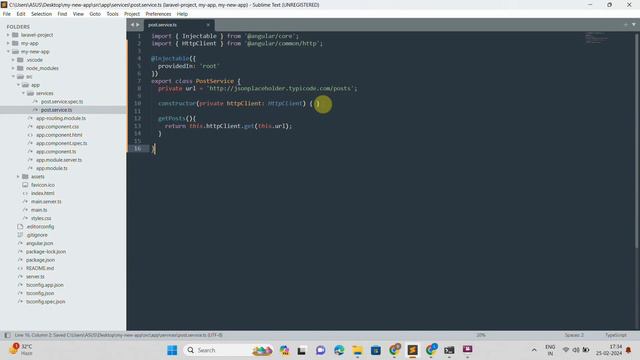Change syntax via TypeScript status label
The width and height of the screenshot is (640, 360).
(x=616, y=335)
